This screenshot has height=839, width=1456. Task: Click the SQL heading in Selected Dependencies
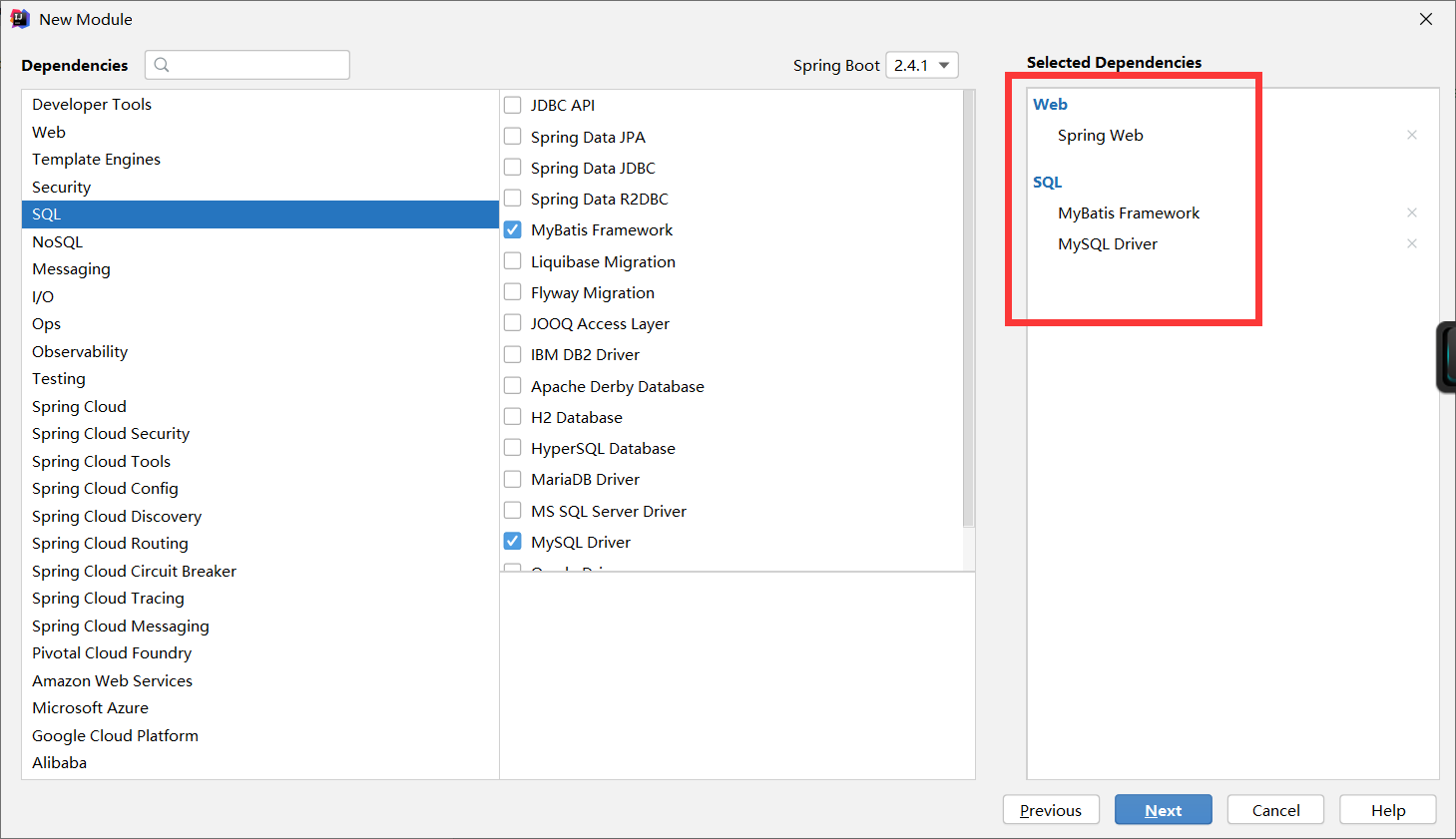[1047, 182]
